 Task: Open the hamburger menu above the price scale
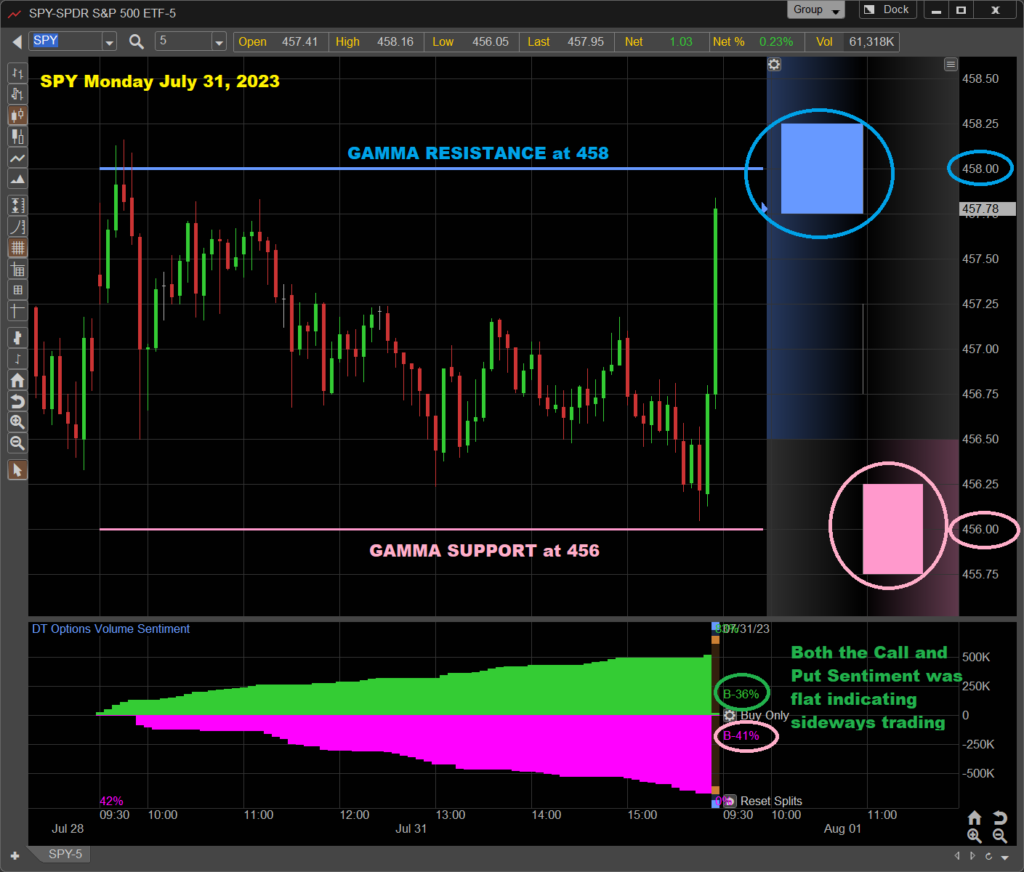[x=950, y=63]
